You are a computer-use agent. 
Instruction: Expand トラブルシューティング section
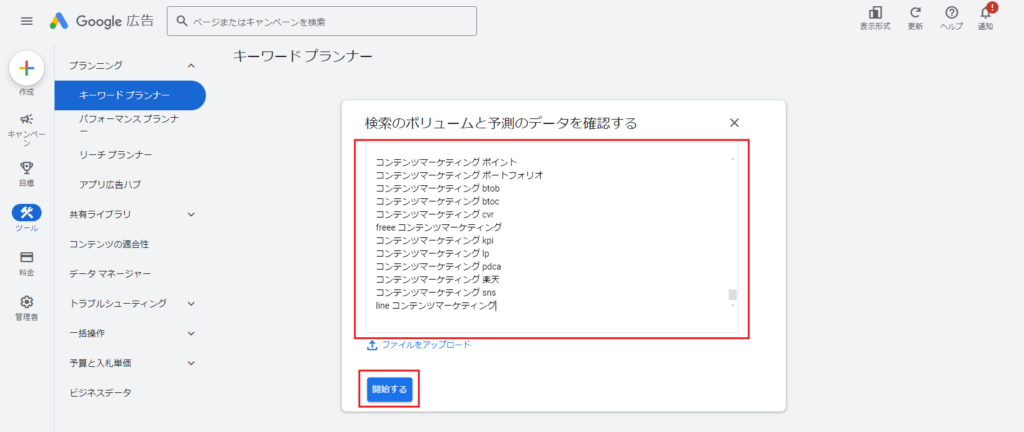[x=191, y=303]
